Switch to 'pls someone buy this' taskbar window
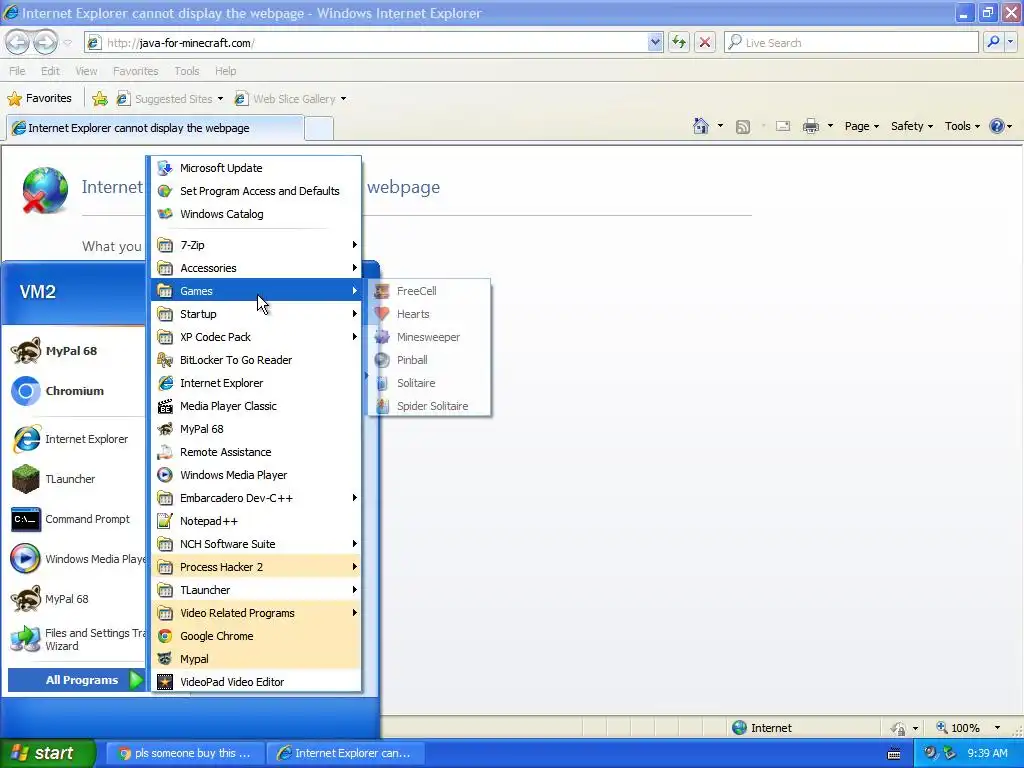Viewport: 1024px width, 768px height. [185, 753]
